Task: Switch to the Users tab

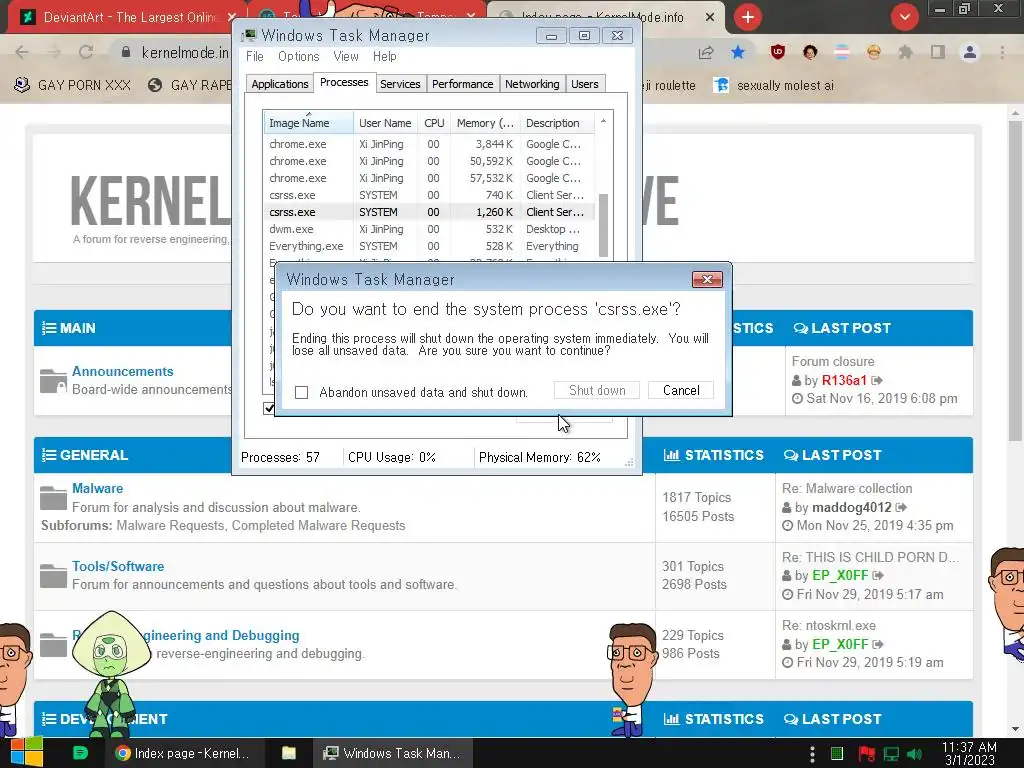Action: click(584, 84)
